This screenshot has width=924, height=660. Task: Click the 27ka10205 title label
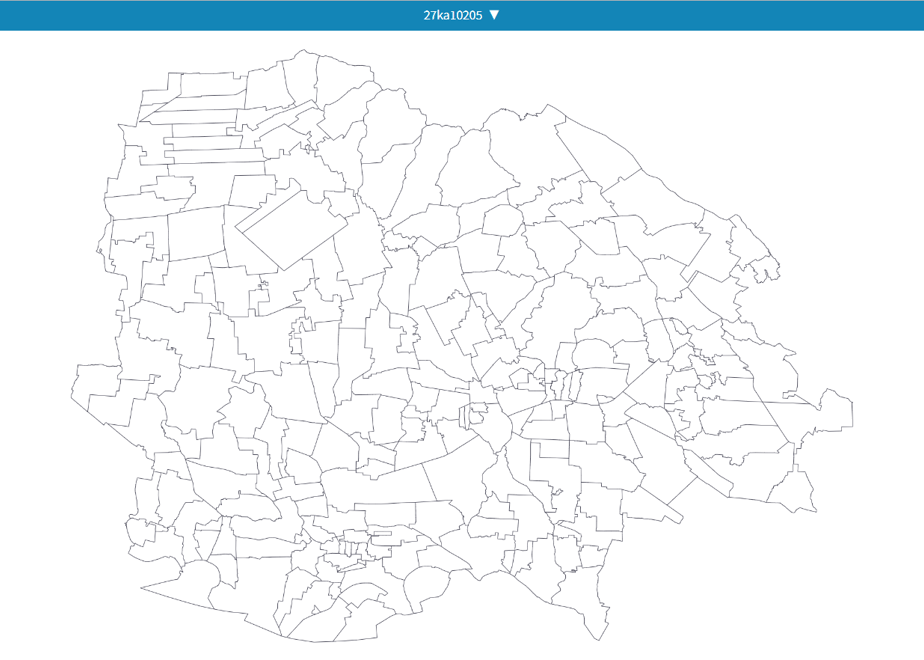tap(453, 15)
